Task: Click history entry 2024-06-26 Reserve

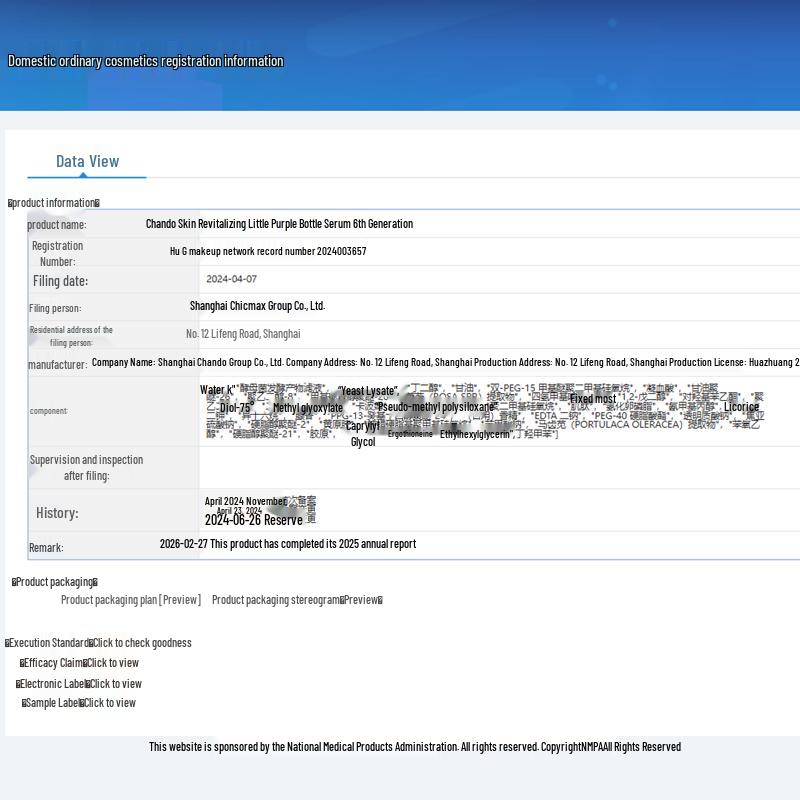Action: [254, 520]
